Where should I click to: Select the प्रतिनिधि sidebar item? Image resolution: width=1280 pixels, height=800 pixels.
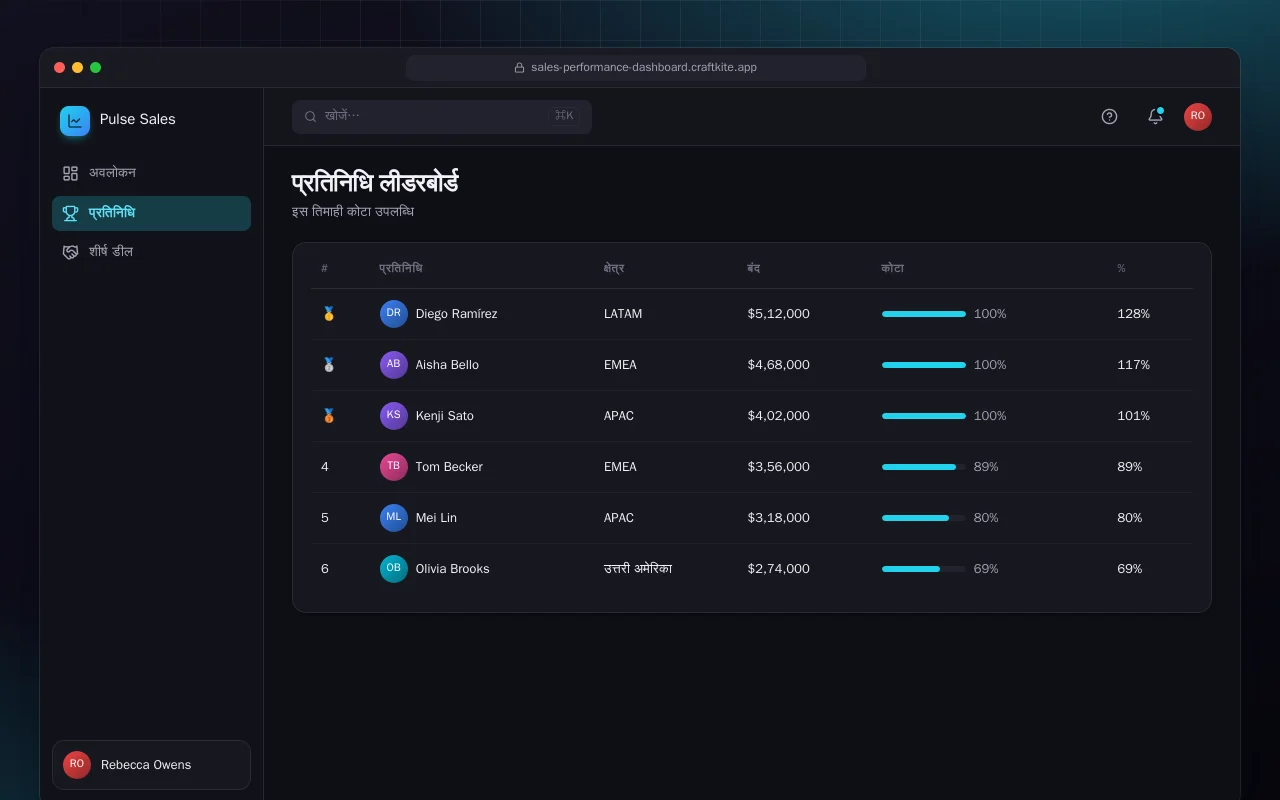[x=151, y=213]
